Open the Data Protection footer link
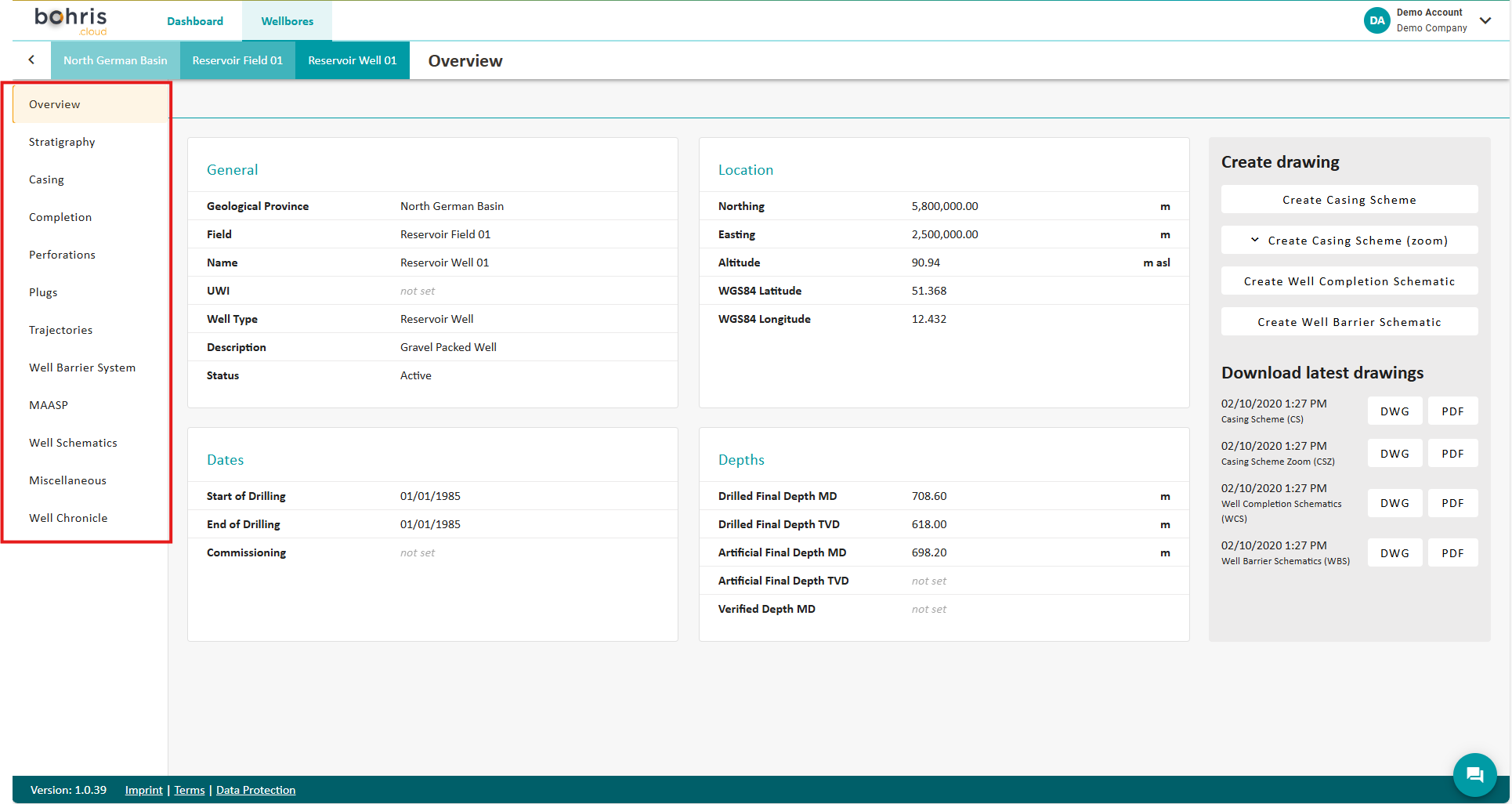Image resolution: width=1512 pixels, height=804 pixels. (x=255, y=790)
